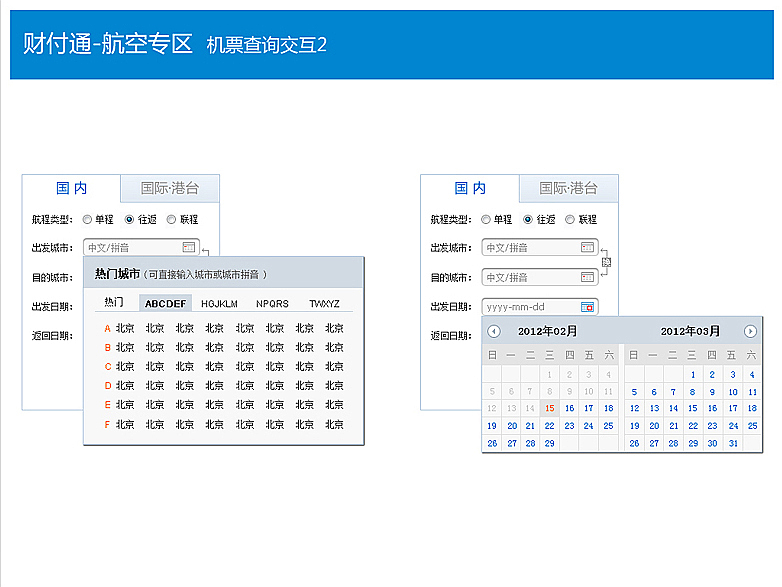The image size is (782, 587).
Task: Select February 16 in calendar
Action: click(570, 408)
